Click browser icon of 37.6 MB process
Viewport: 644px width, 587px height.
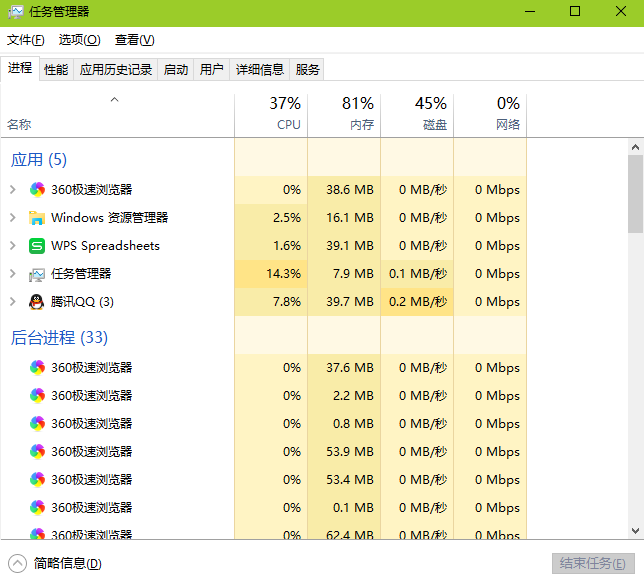(37, 367)
